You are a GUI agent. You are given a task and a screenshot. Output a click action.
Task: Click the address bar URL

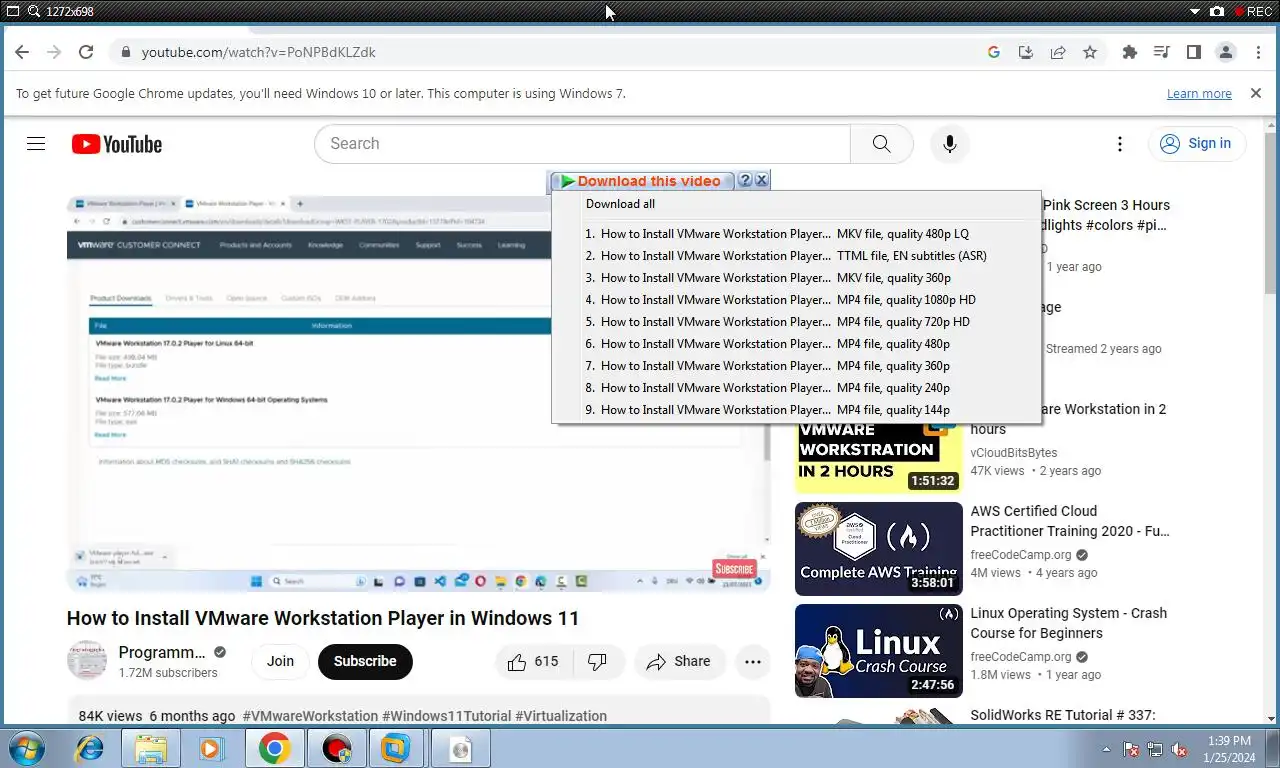[x=258, y=52]
